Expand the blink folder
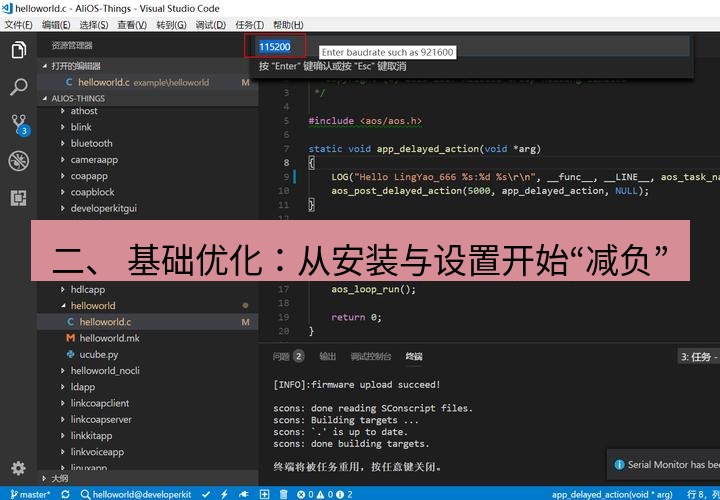720x500 pixels. coord(62,127)
